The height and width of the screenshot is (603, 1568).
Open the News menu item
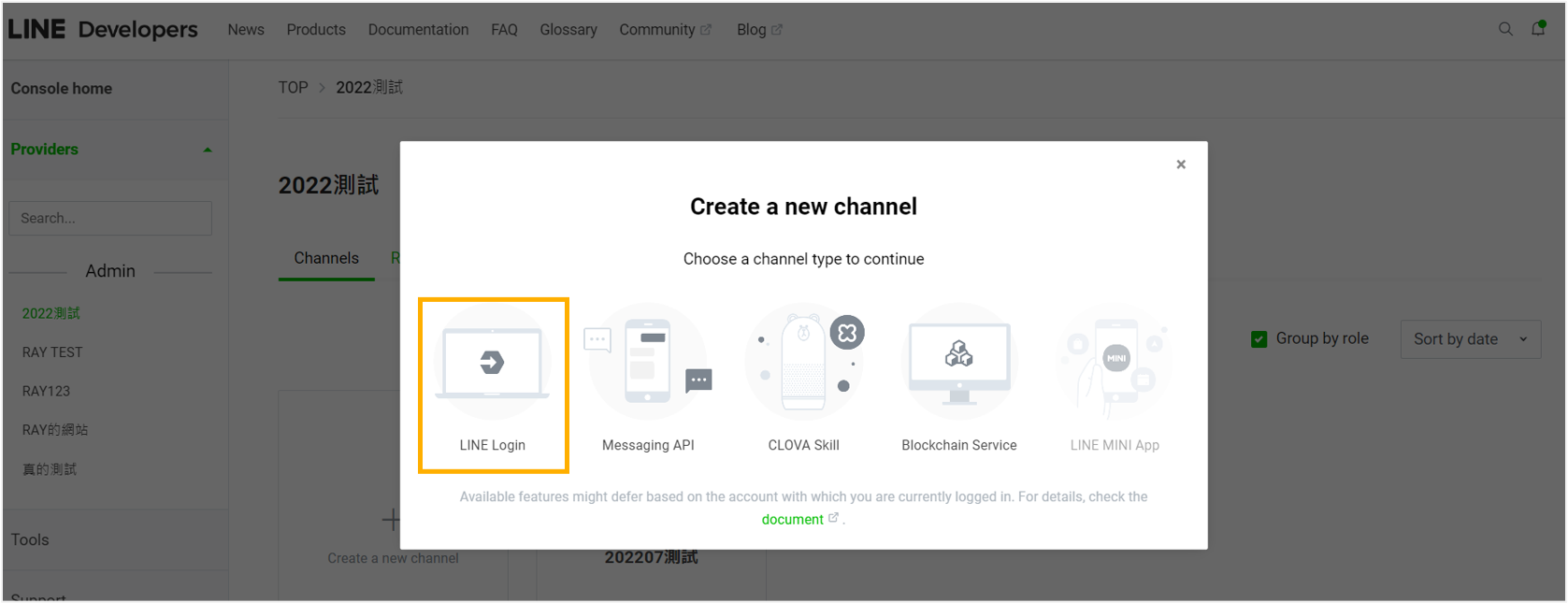click(x=246, y=30)
